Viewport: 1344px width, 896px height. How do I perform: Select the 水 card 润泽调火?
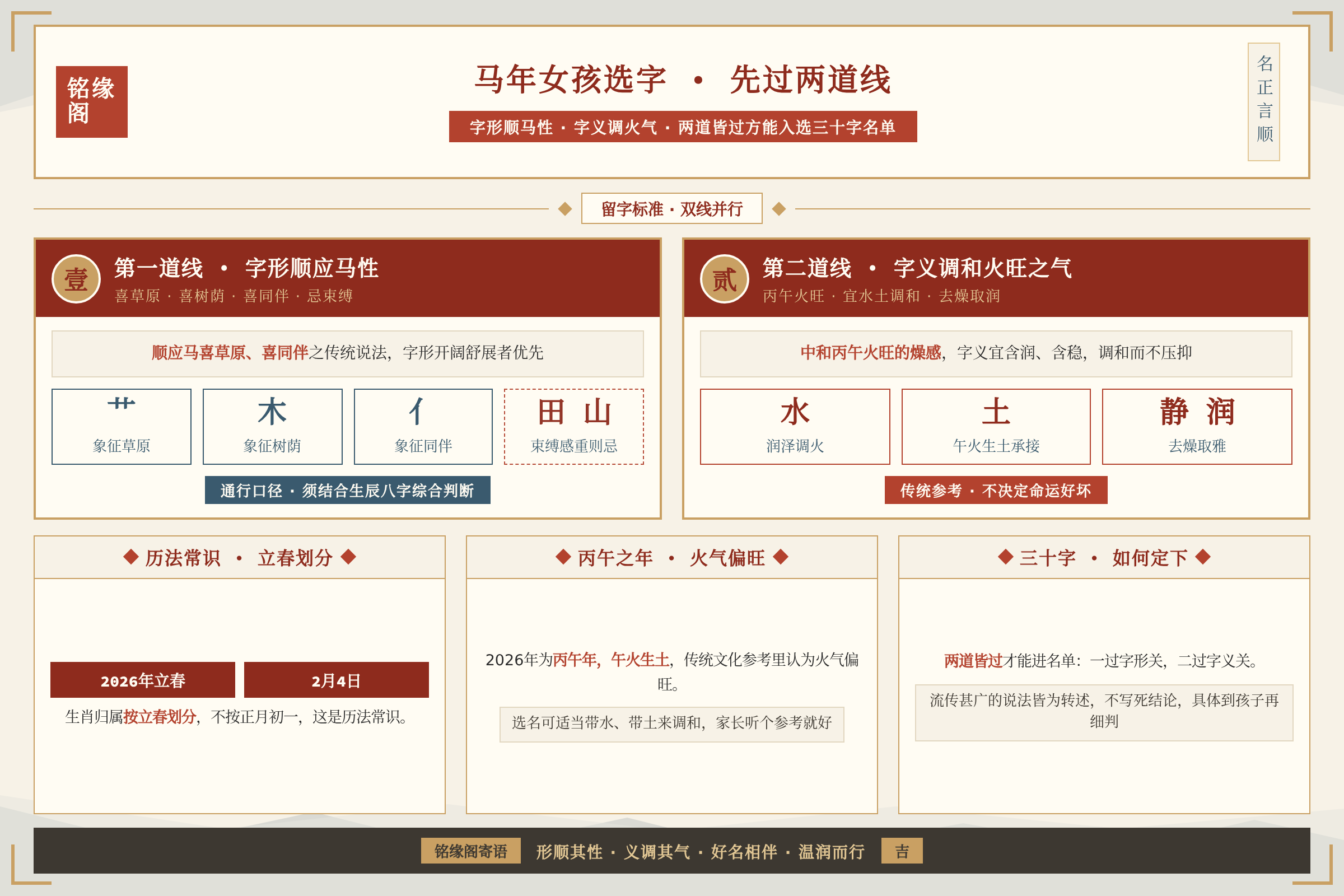click(795, 426)
